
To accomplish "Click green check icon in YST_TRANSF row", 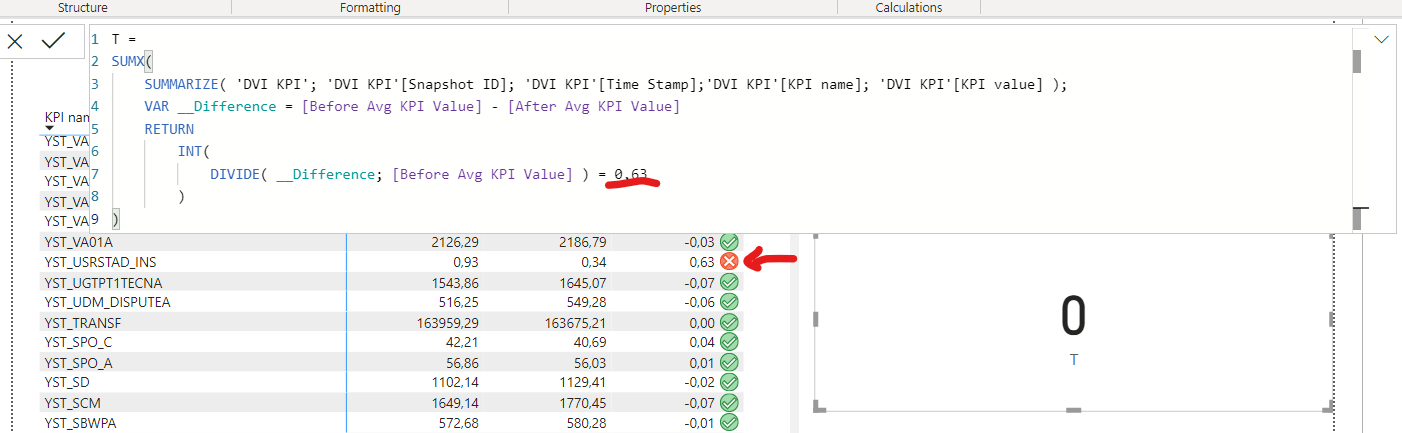I will (x=729, y=322).
